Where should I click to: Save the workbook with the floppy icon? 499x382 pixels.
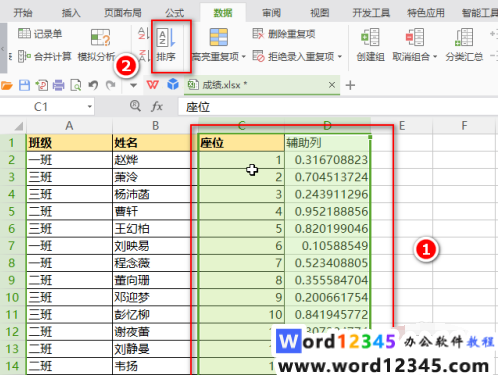pyautogui.click(x=24, y=86)
